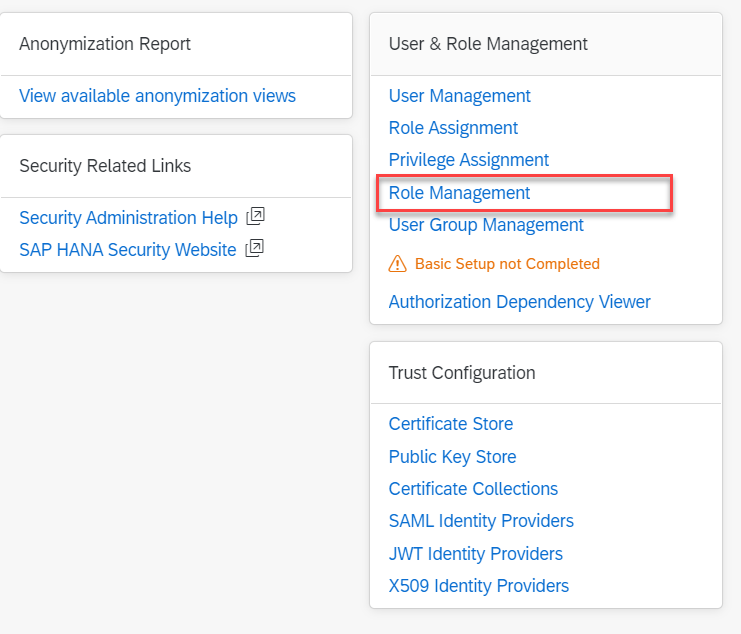Click the User & Role Management card header
The image size is (741, 634).
pos(488,44)
